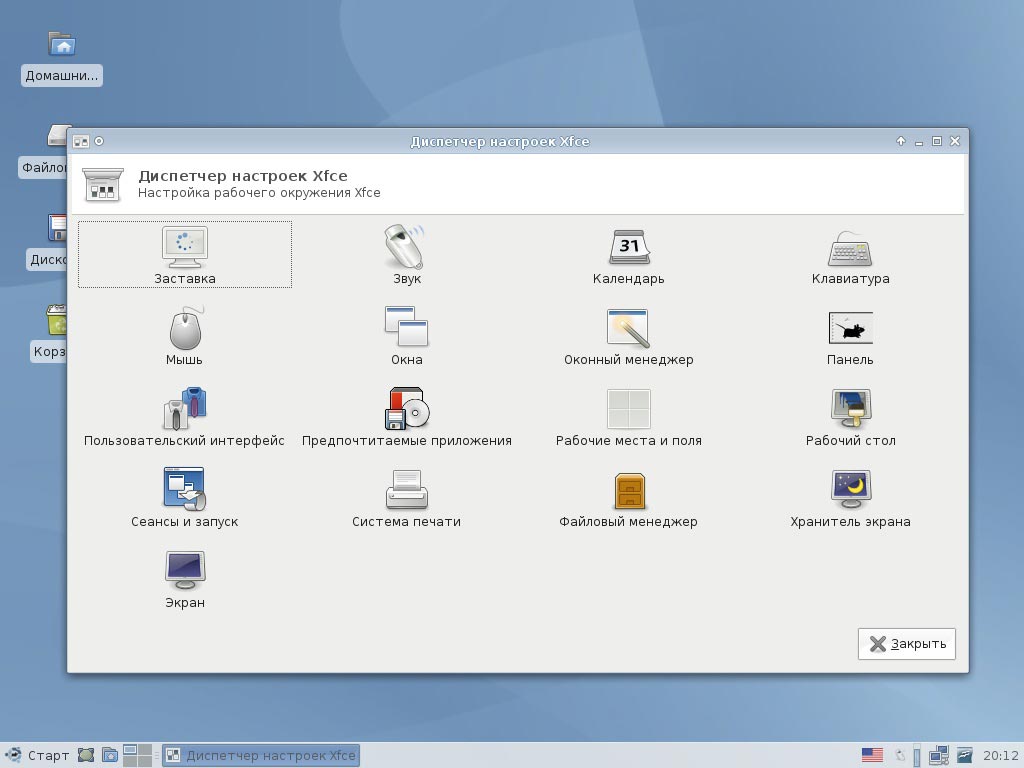The height and width of the screenshot is (768, 1024).
Task: Open the Клавиатура keyboard settings
Action: click(850, 247)
